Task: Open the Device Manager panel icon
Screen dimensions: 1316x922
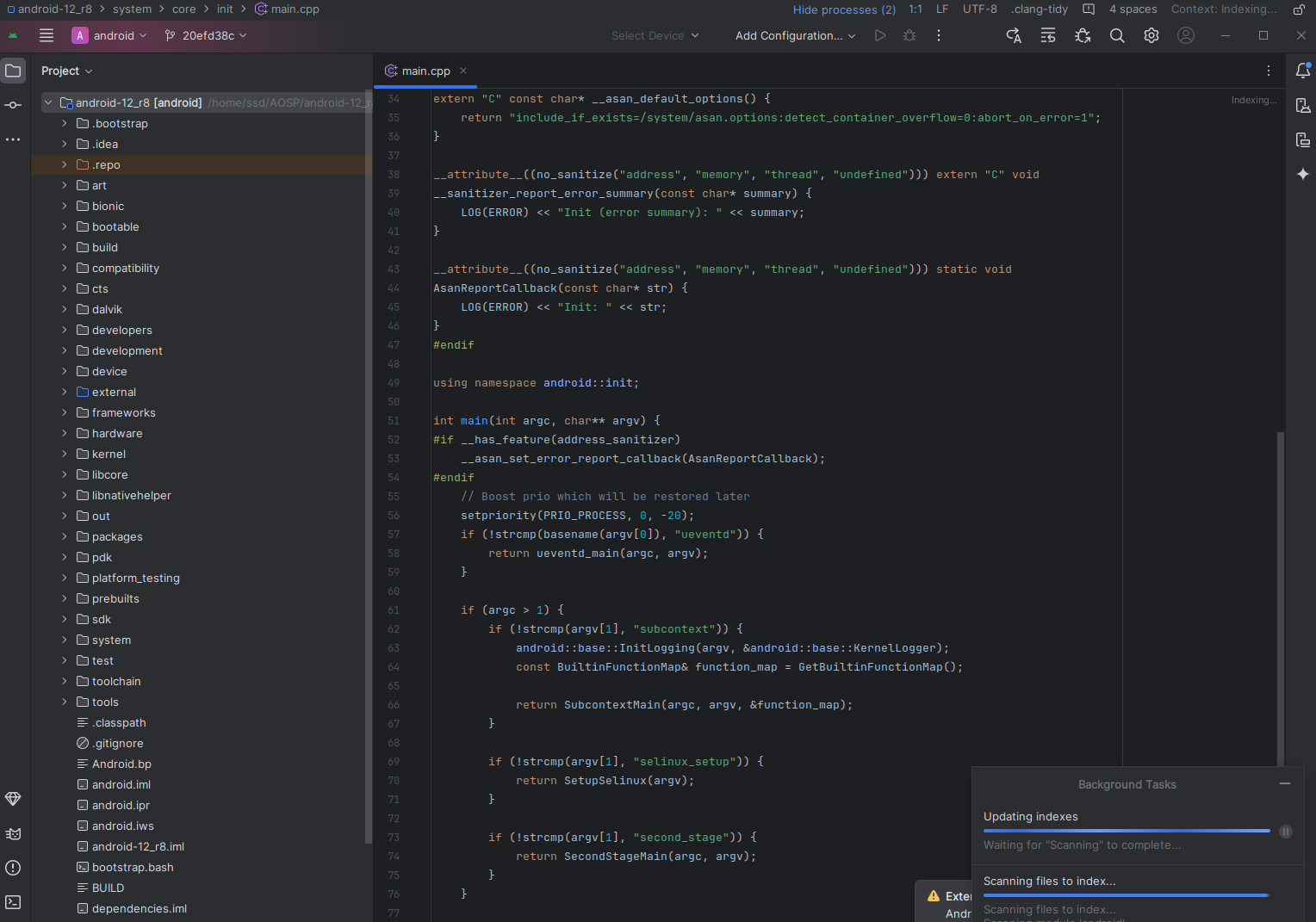Action: 1303,105
